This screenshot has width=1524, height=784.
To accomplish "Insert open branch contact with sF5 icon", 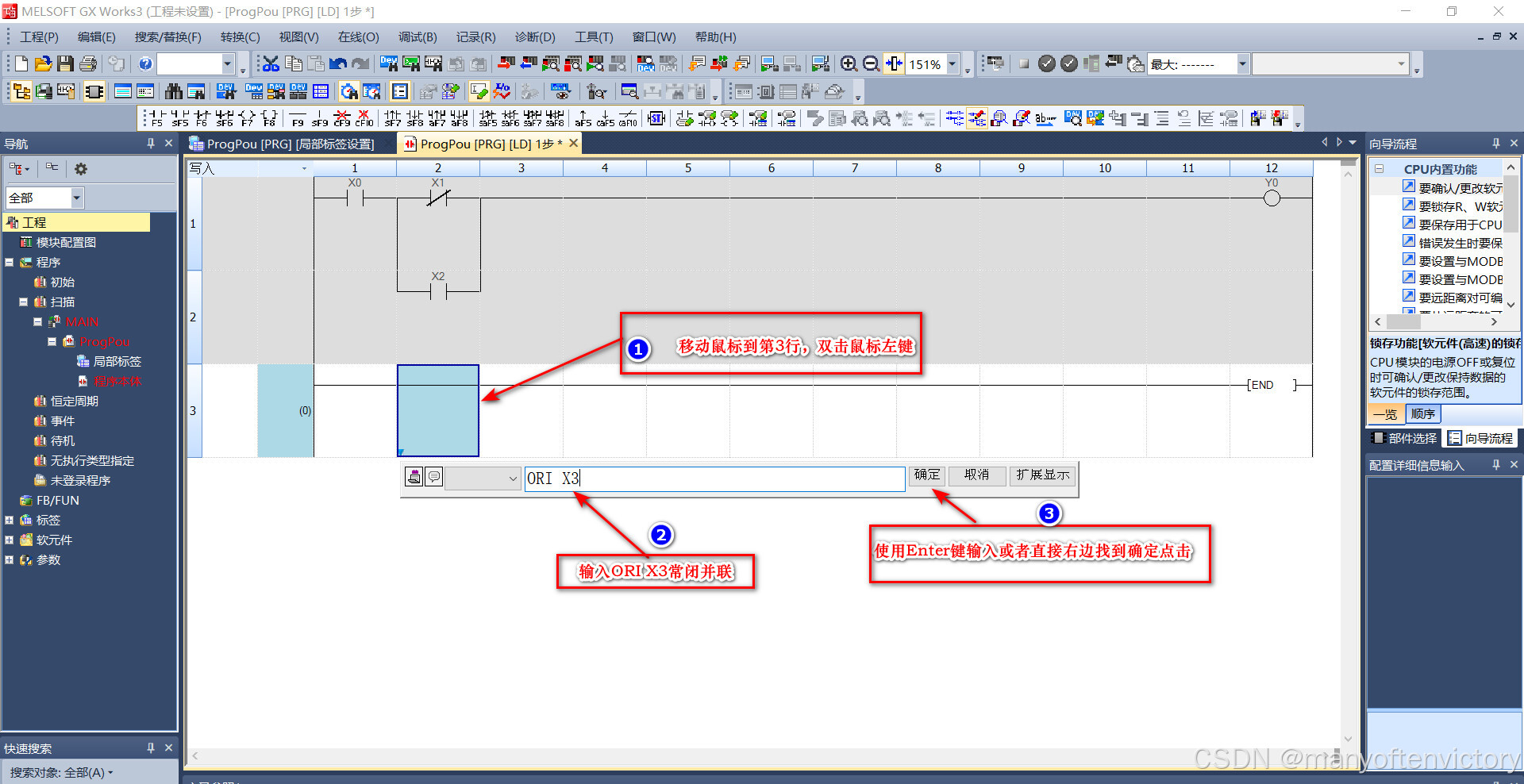I will 179,118.
